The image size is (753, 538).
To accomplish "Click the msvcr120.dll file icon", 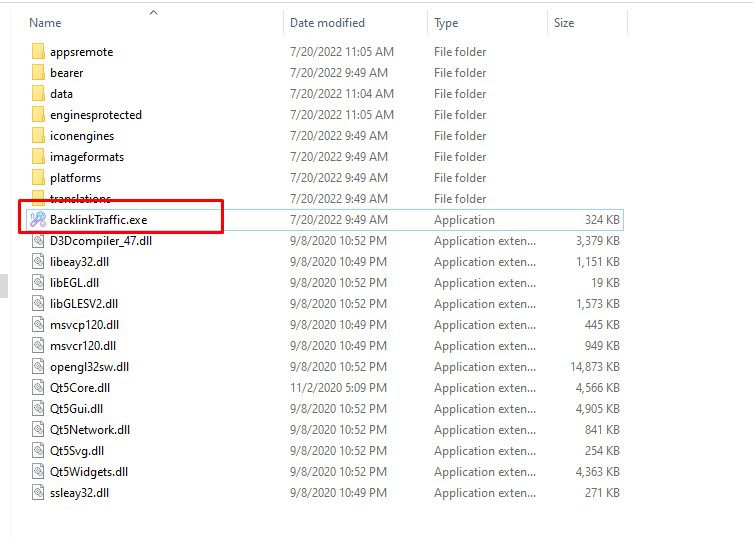I will (x=38, y=346).
